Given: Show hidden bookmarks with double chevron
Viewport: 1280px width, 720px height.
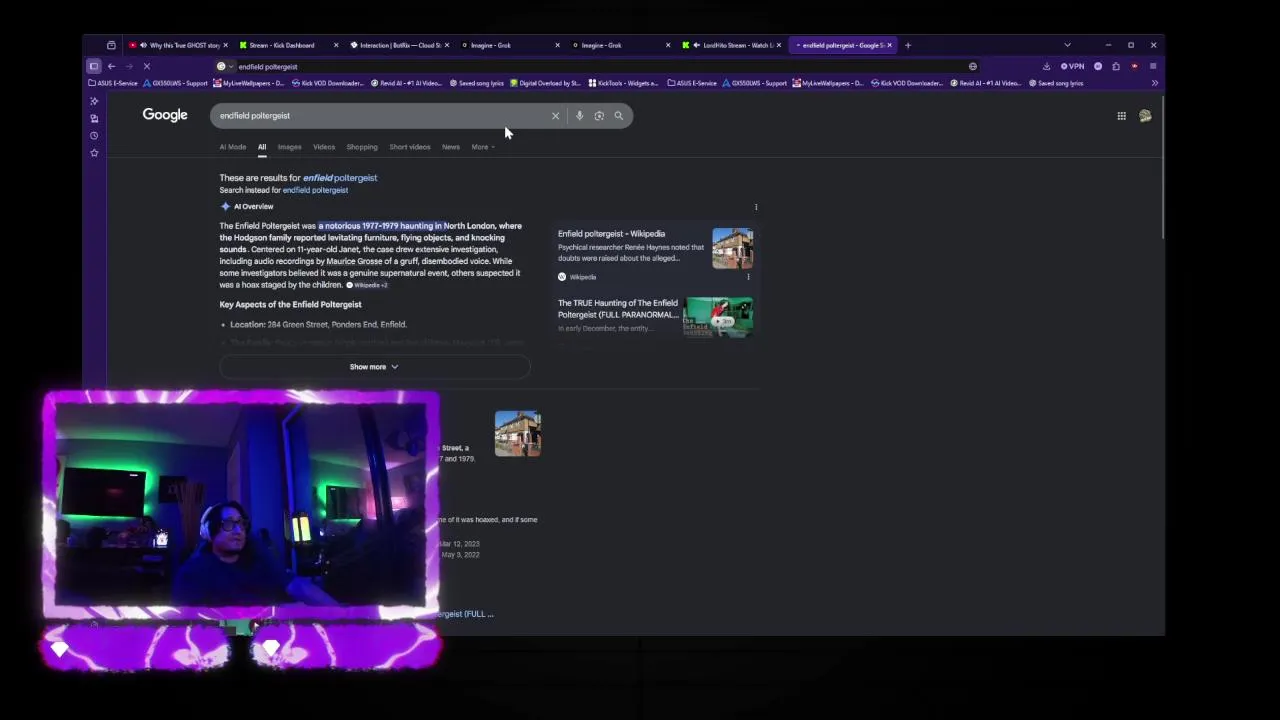Looking at the screenshot, I should [x=1154, y=83].
